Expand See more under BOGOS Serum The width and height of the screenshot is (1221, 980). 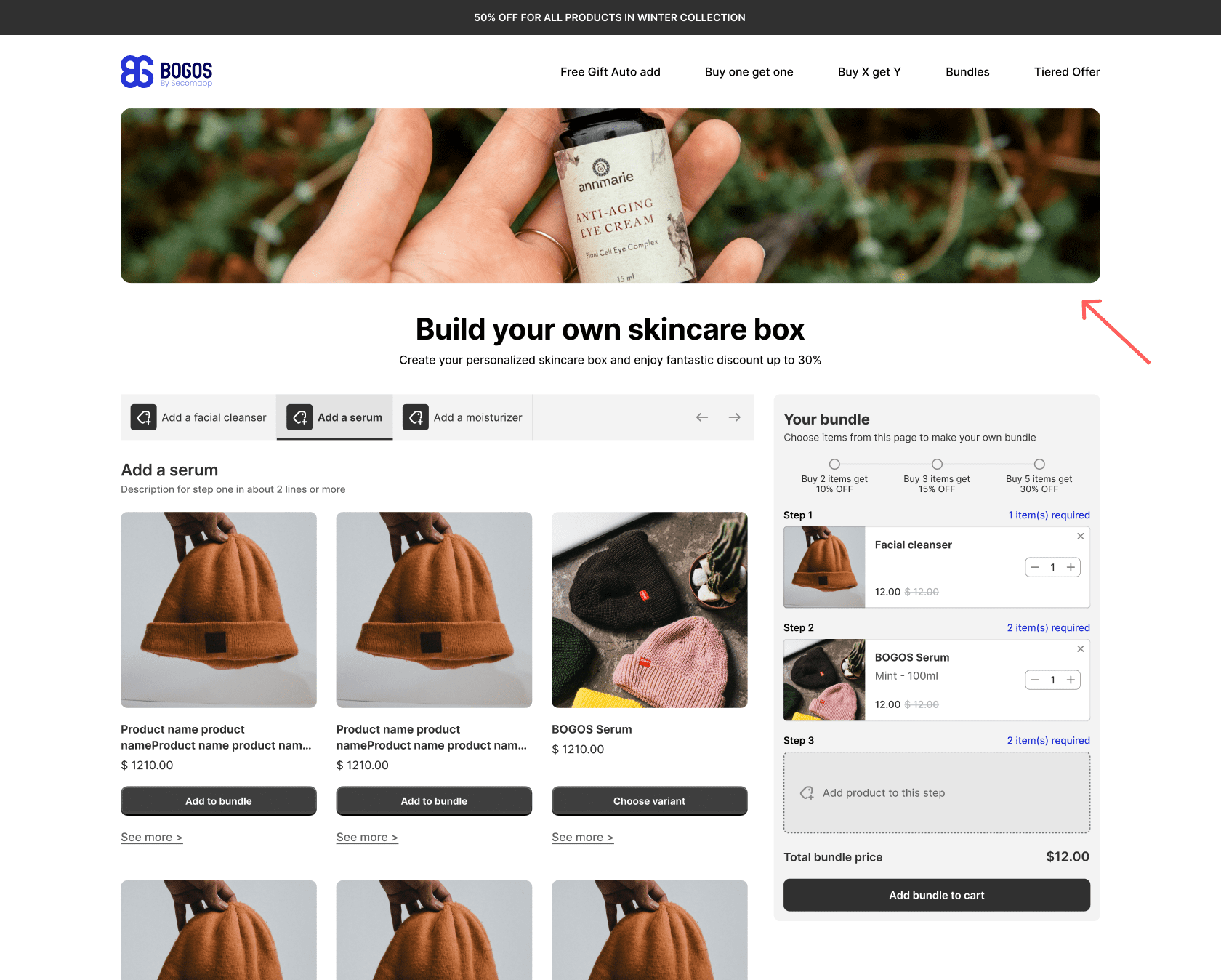point(582,838)
